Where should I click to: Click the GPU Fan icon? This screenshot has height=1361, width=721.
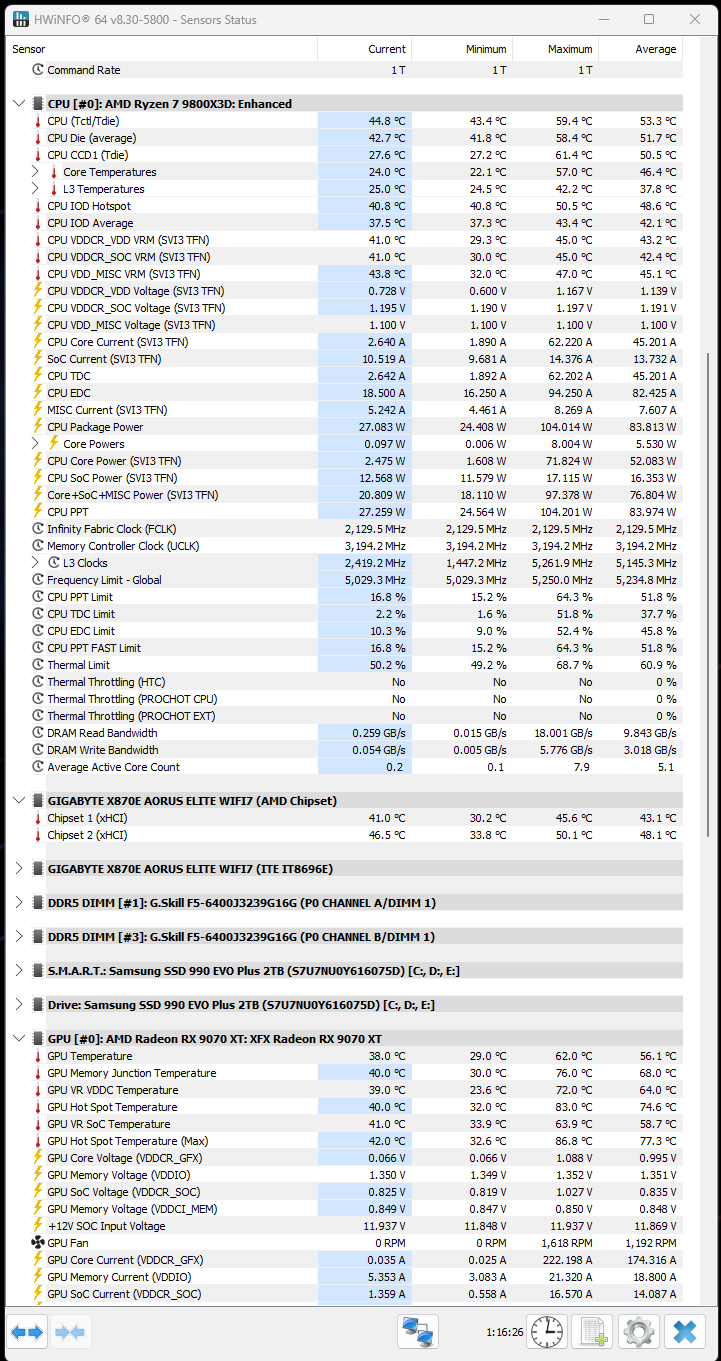pyautogui.click(x=38, y=1243)
